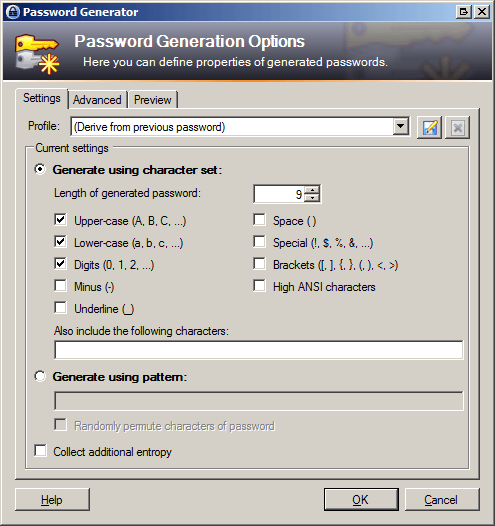Image resolution: width=495 pixels, height=526 pixels.
Task: Click the window close button
Action: 482,12
